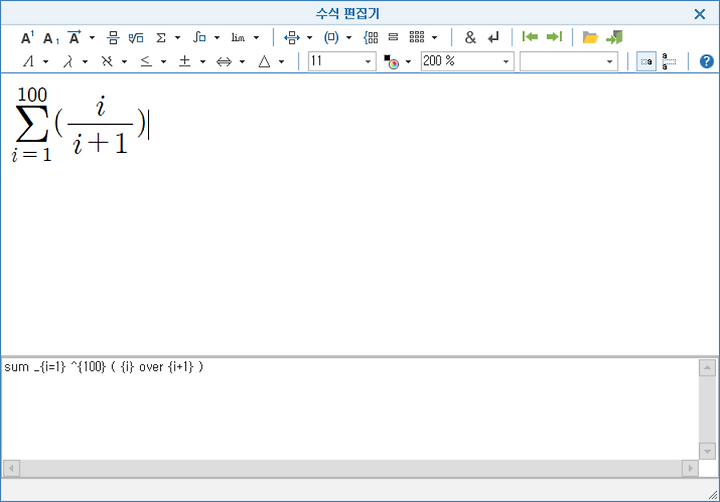The width and height of the screenshot is (720, 502).
Task: Click into the equation script text box
Action: 350,409
